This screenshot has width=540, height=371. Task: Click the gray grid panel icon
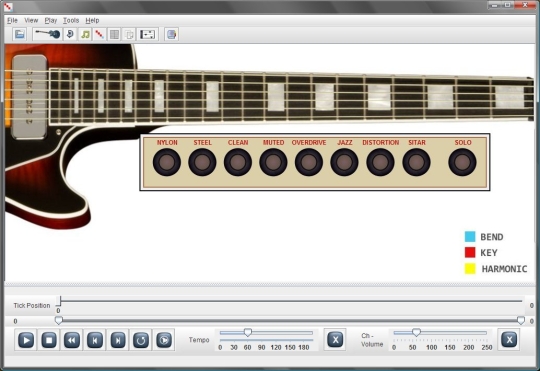114,34
